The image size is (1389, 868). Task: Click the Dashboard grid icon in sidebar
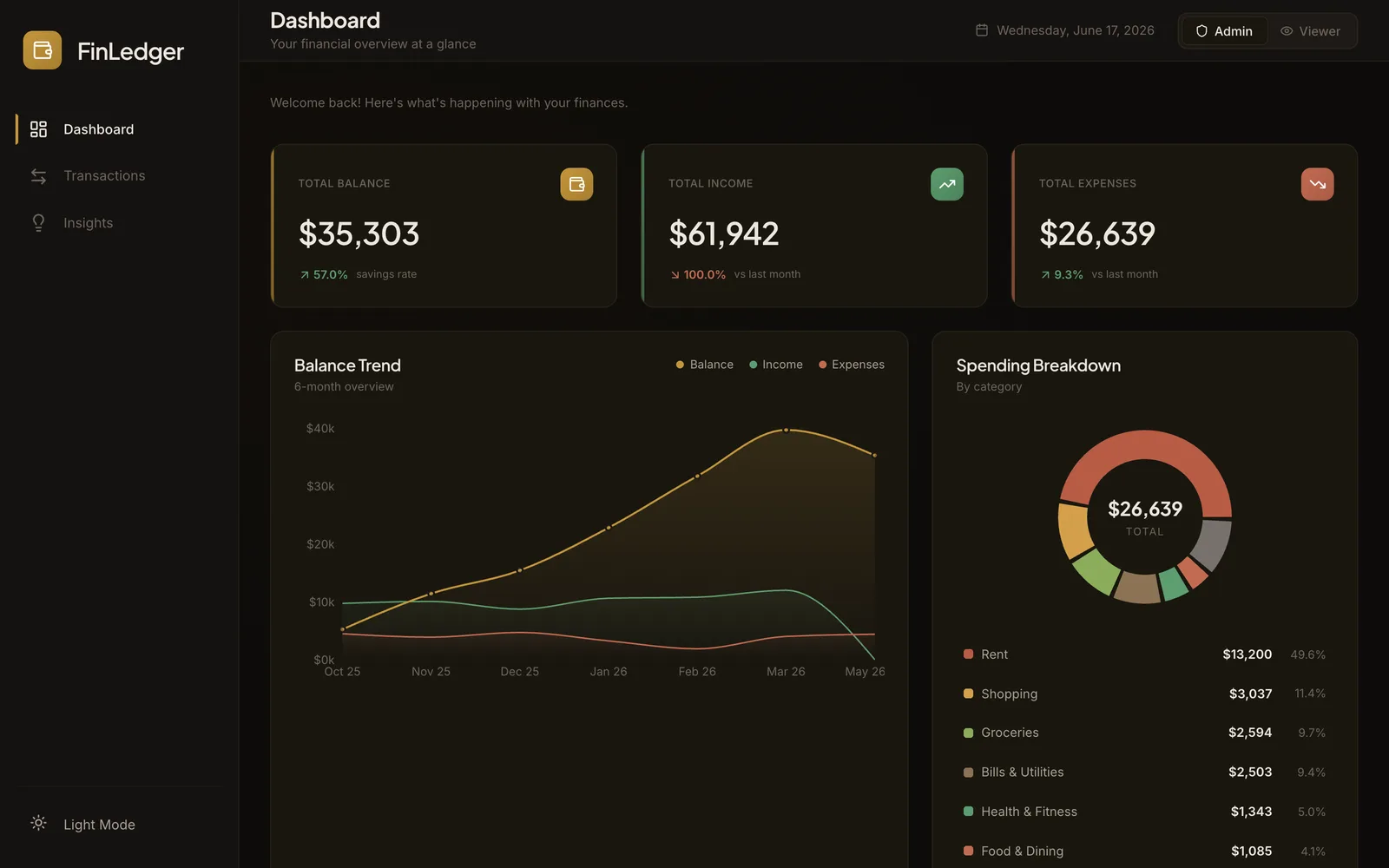[38, 129]
